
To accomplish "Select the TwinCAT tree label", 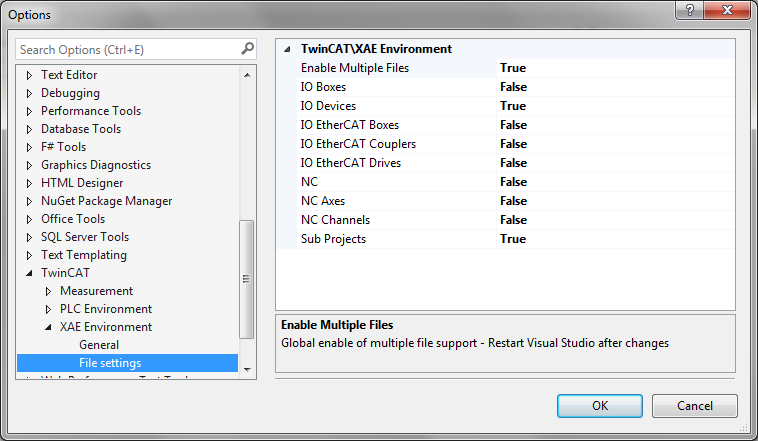I will [x=65, y=273].
